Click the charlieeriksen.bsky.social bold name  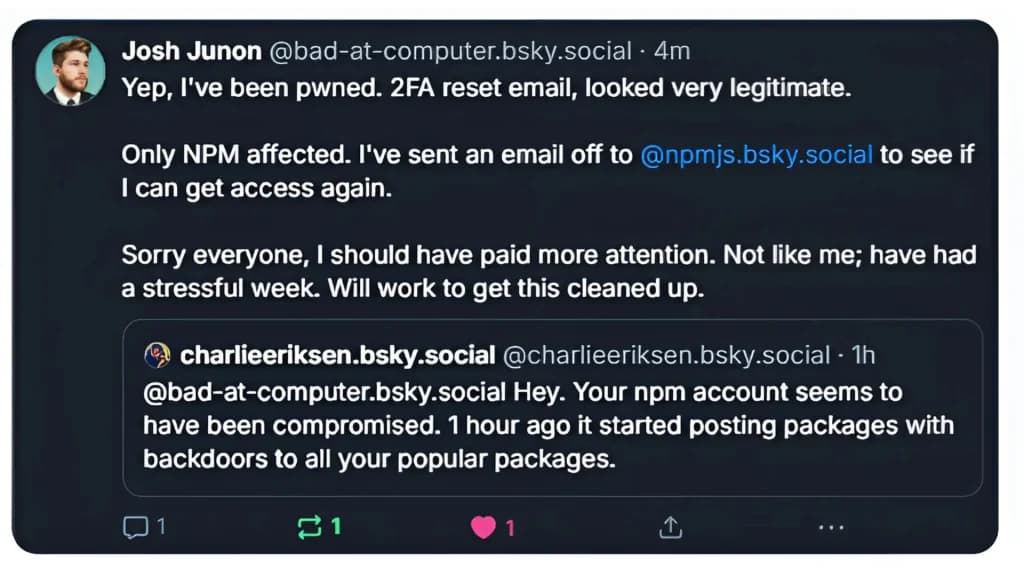tap(337, 355)
